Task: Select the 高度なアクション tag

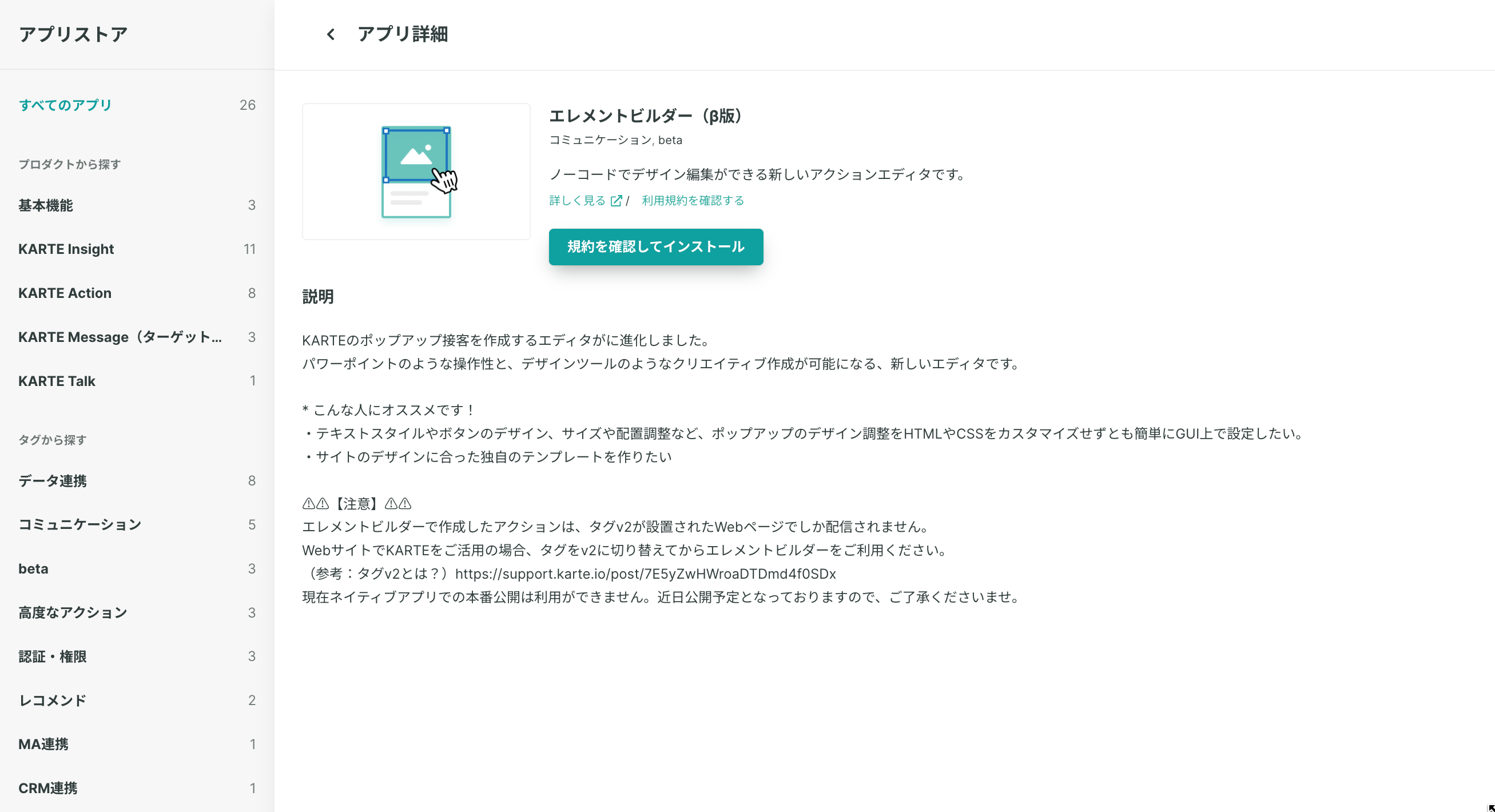Action: 73,612
